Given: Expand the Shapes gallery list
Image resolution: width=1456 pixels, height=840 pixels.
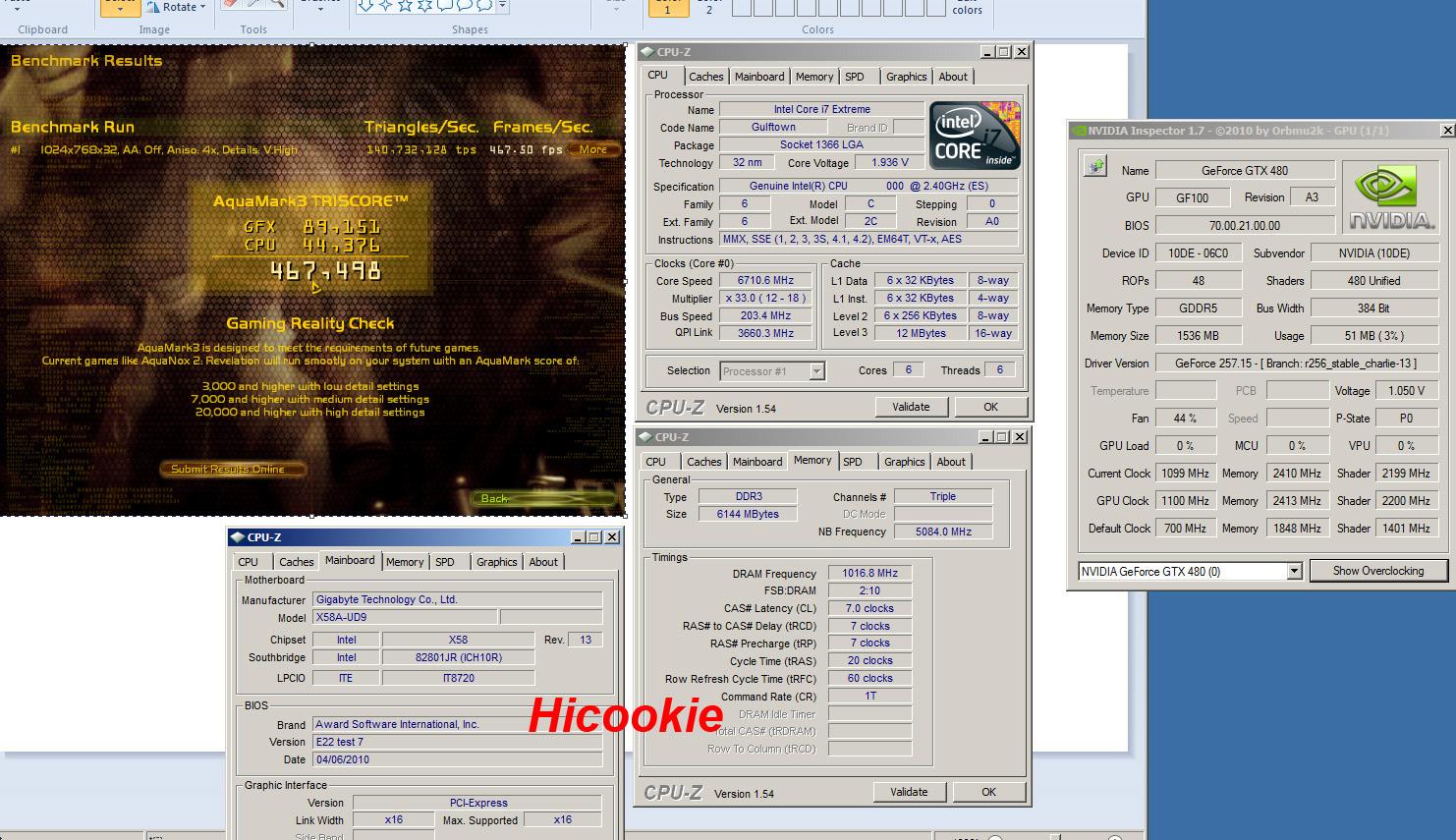Looking at the screenshot, I should pyautogui.click(x=503, y=6).
